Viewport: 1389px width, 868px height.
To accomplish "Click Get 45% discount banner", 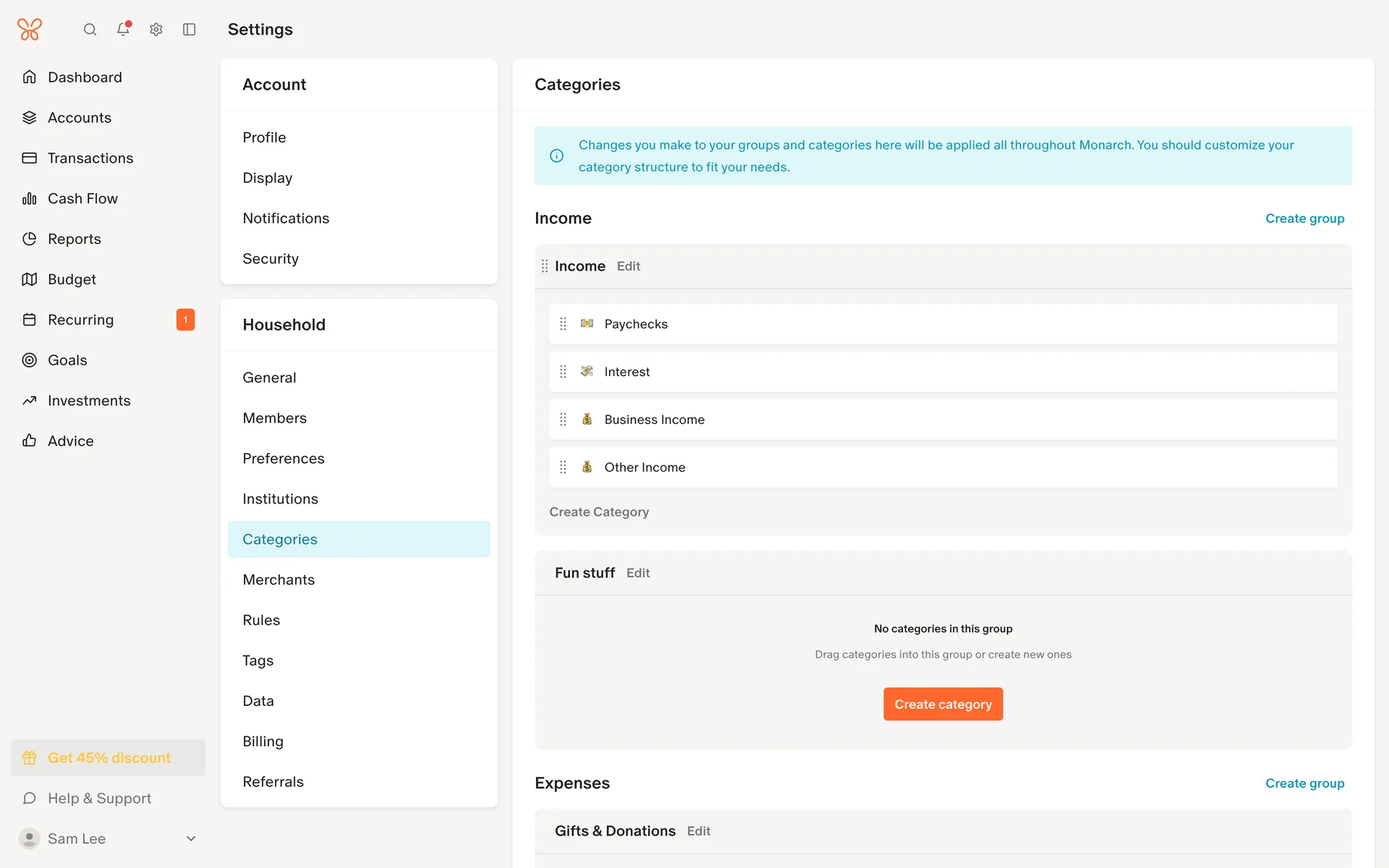I will (x=109, y=757).
